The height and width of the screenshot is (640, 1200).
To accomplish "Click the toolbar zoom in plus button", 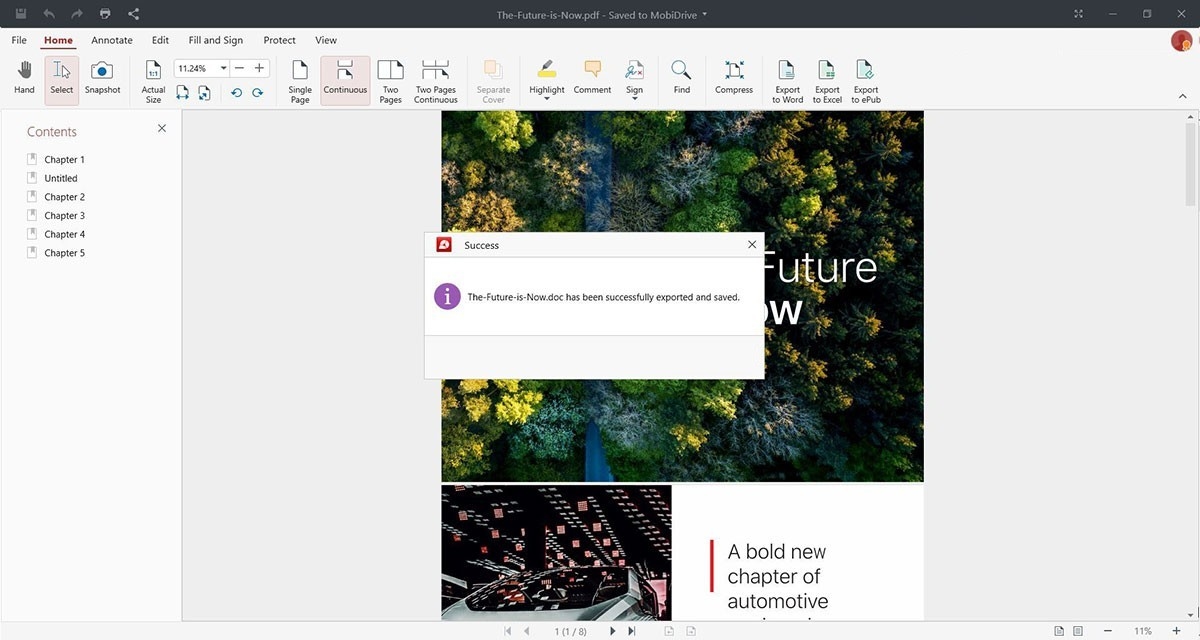I will pyautogui.click(x=259, y=68).
